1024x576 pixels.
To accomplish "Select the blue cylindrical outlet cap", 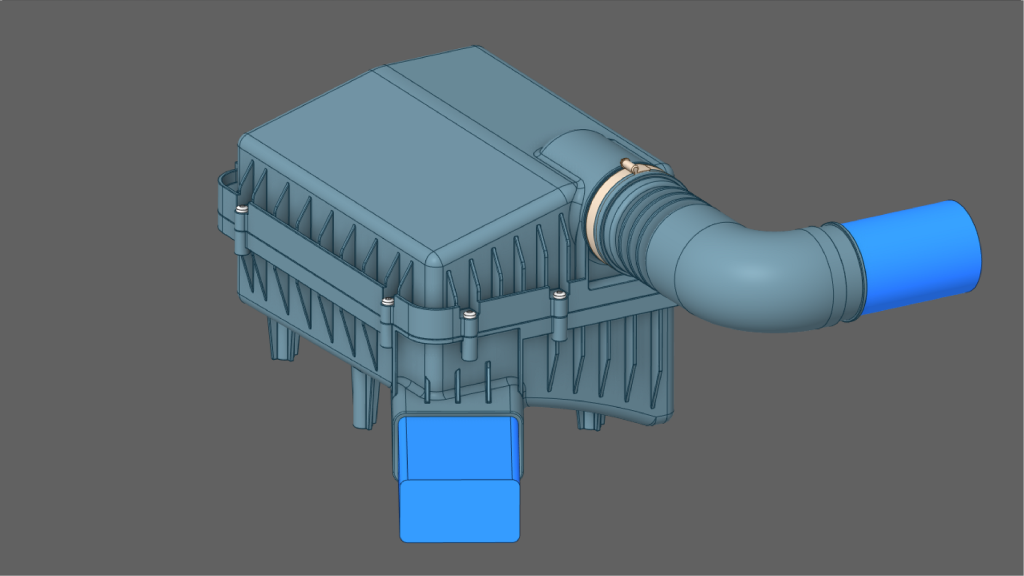I will (914, 258).
